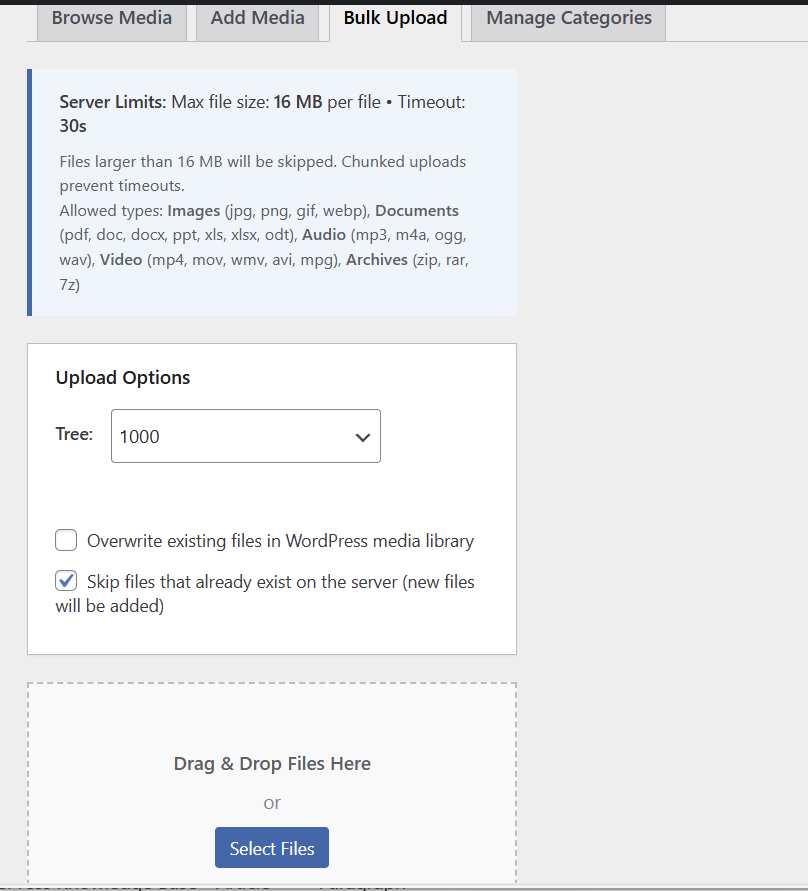The height and width of the screenshot is (891, 808).
Task: Select the Bulk Upload tab
Action: tap(395, 18)
